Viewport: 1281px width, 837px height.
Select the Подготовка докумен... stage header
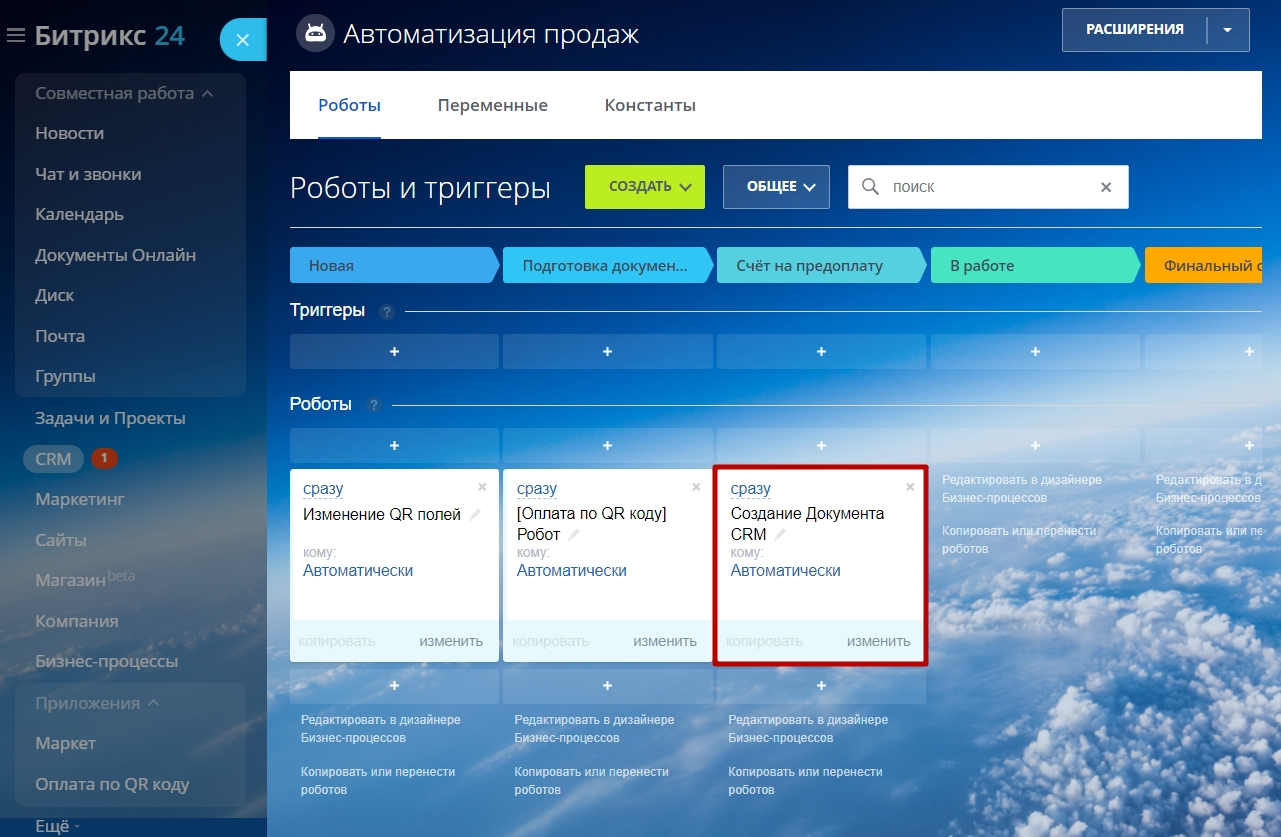(608, 266)
